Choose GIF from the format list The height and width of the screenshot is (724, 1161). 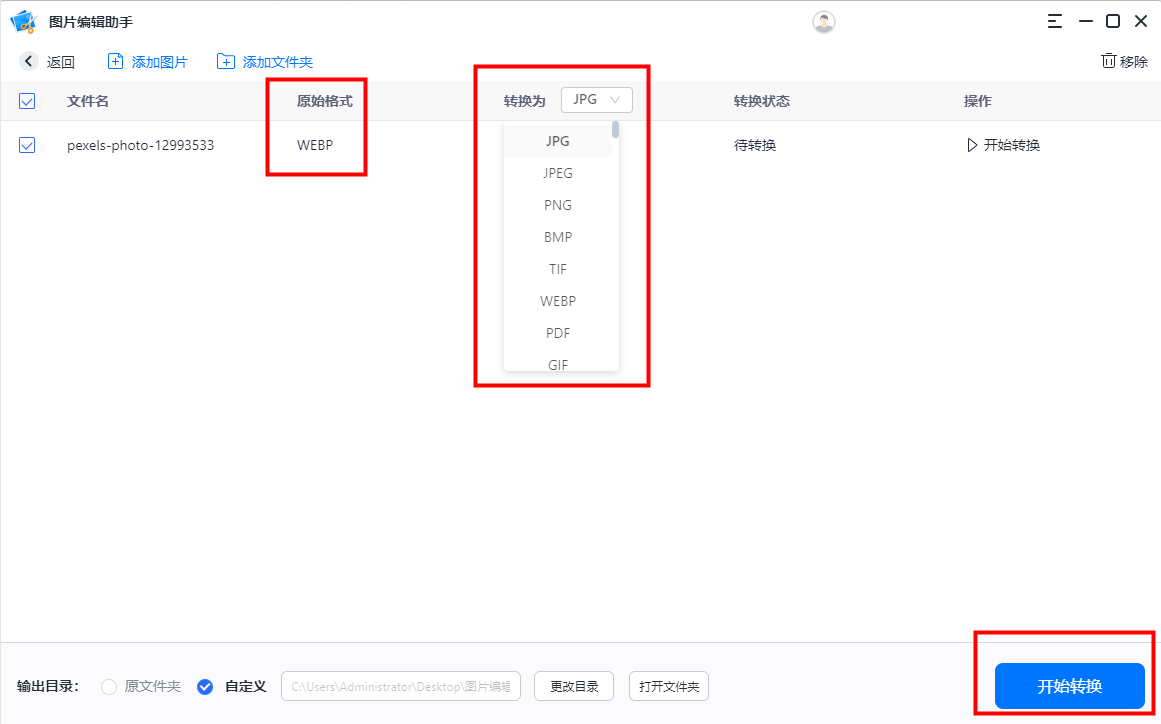click(x=558, y=363)
